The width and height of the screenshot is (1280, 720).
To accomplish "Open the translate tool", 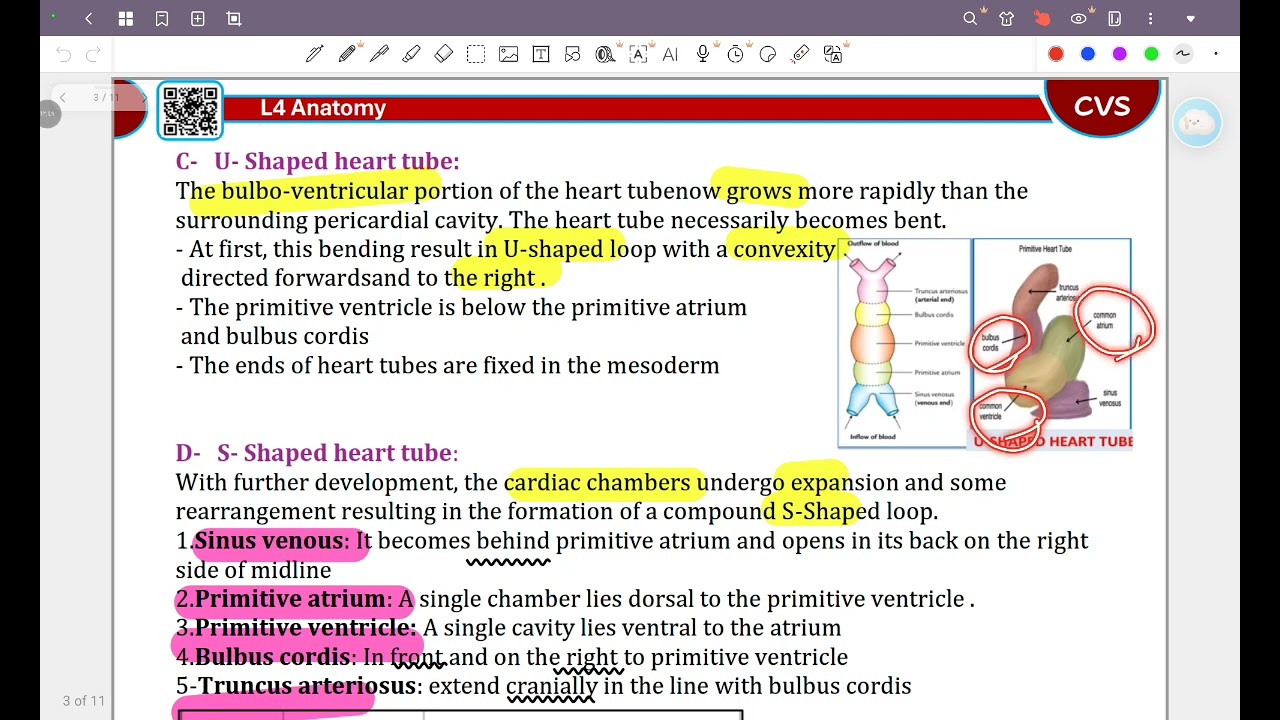I will coord(833,54).
